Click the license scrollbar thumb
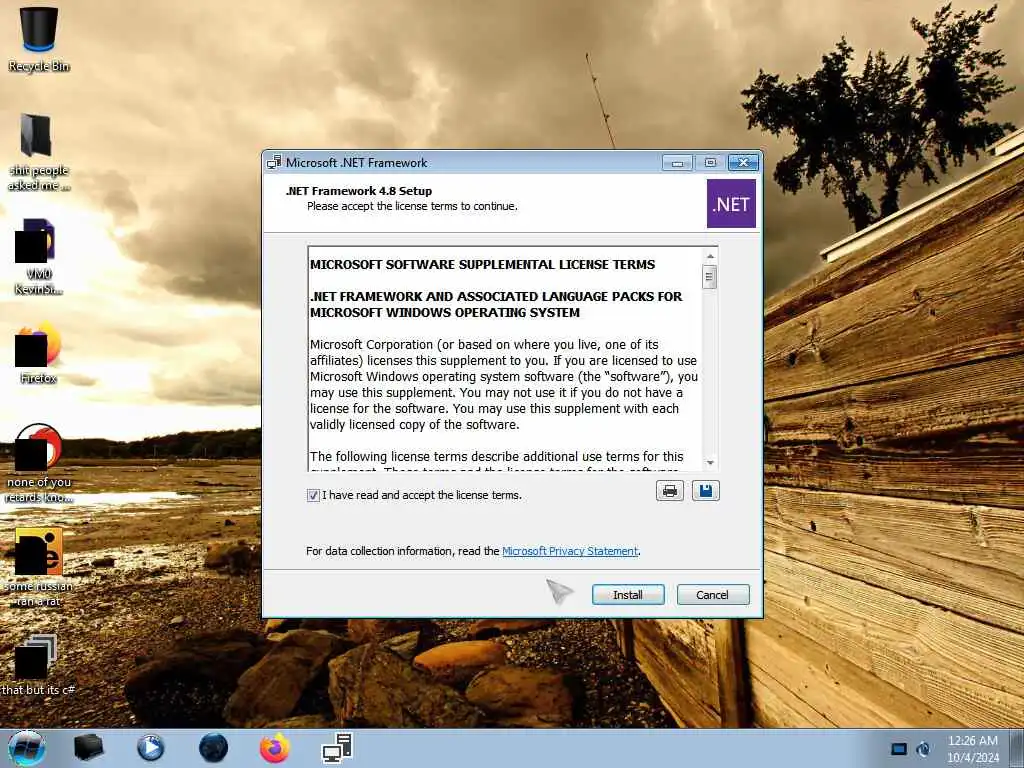 (710, 277)
